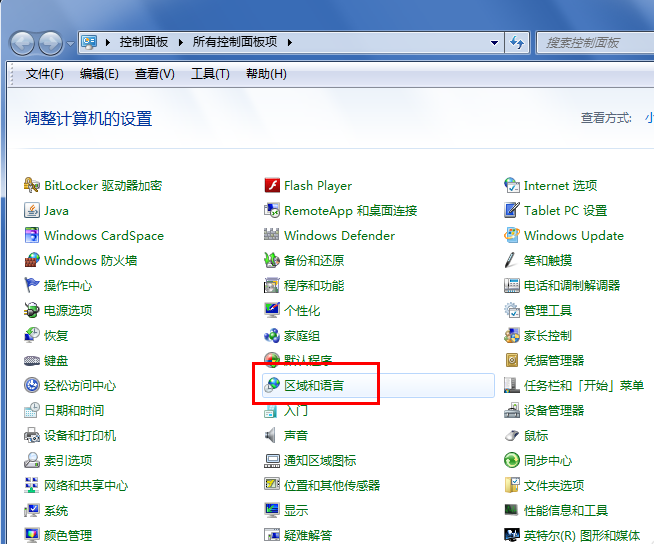The image size is (654, 544).
Task: Open 程序和功能 icon
Action: (272, 285)
